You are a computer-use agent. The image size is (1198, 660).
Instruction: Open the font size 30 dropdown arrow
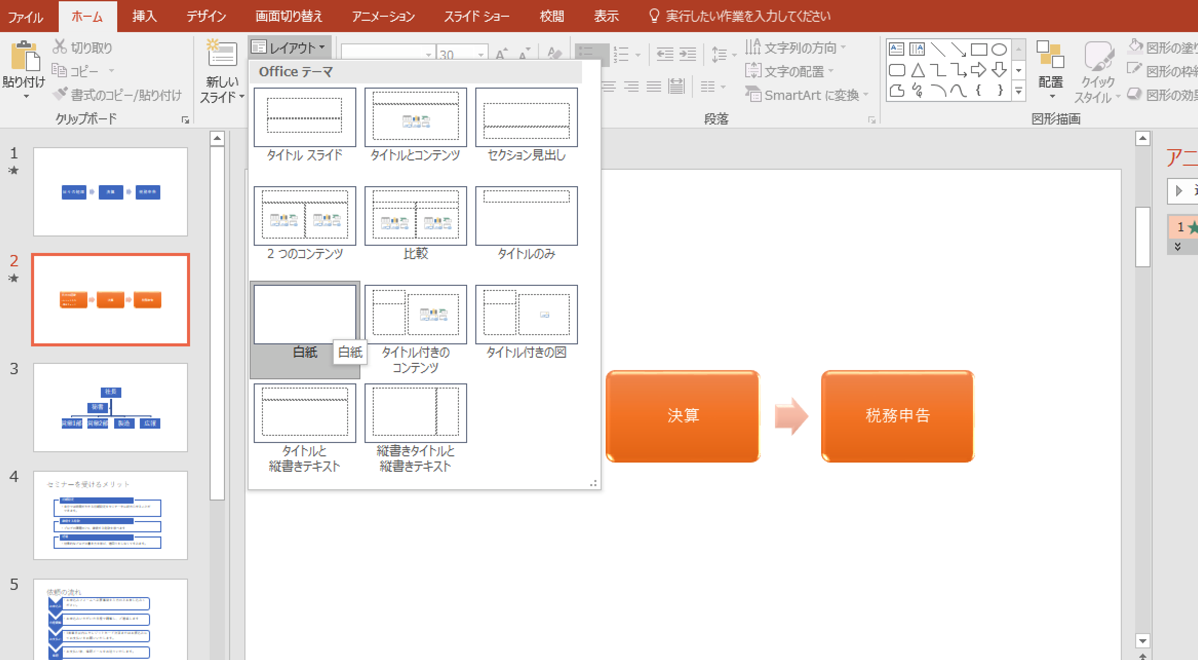click(x=481, y=54)
